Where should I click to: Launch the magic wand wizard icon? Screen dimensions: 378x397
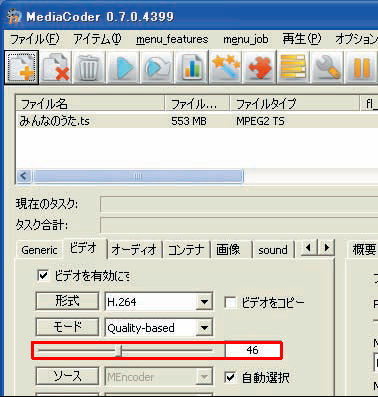(x=226, y=68)
